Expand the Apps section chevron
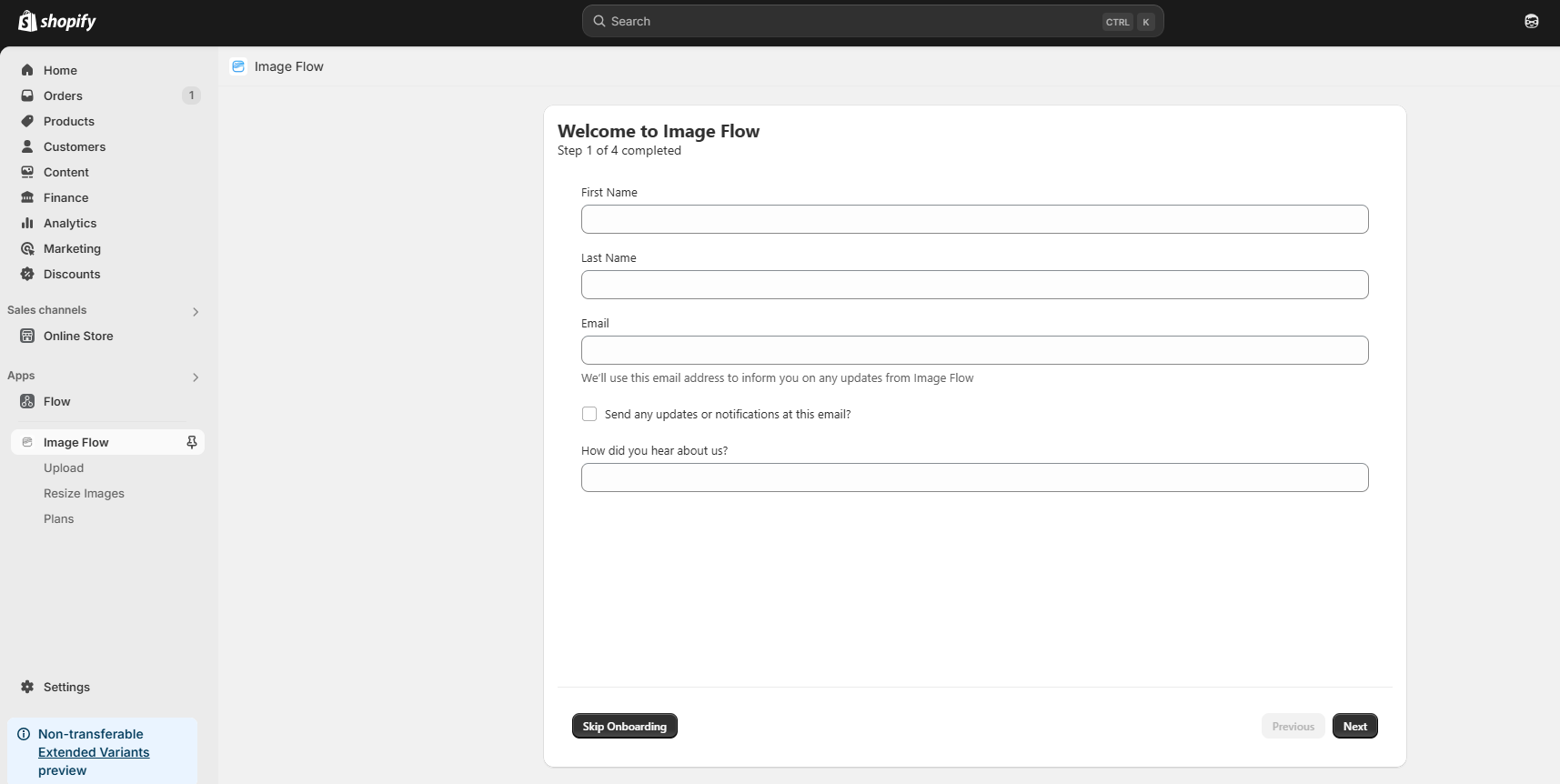The height and width of the screenshot is (784, 1560). click(196, 377)
